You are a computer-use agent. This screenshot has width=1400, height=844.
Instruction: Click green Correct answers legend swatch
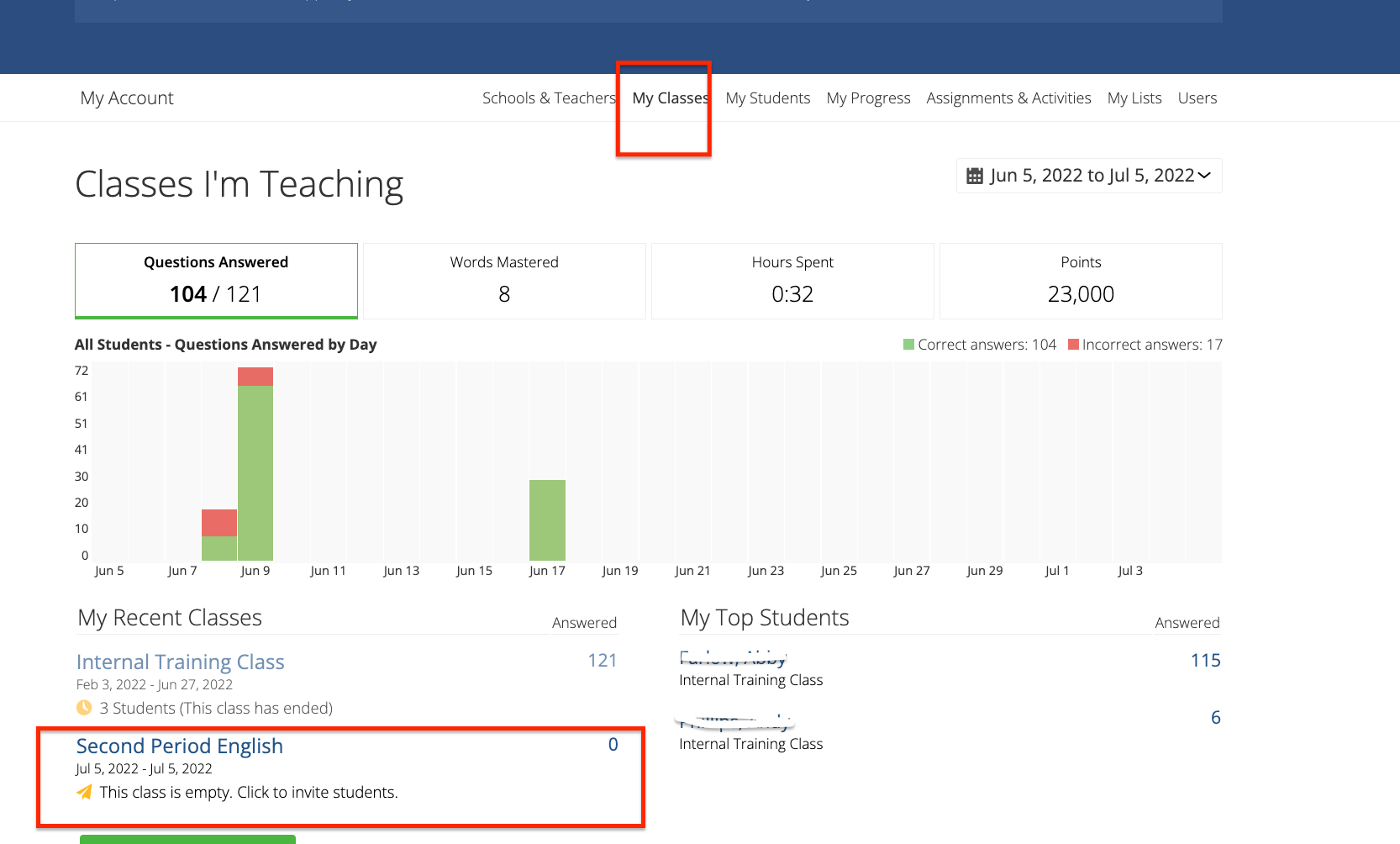click(908, 345)
